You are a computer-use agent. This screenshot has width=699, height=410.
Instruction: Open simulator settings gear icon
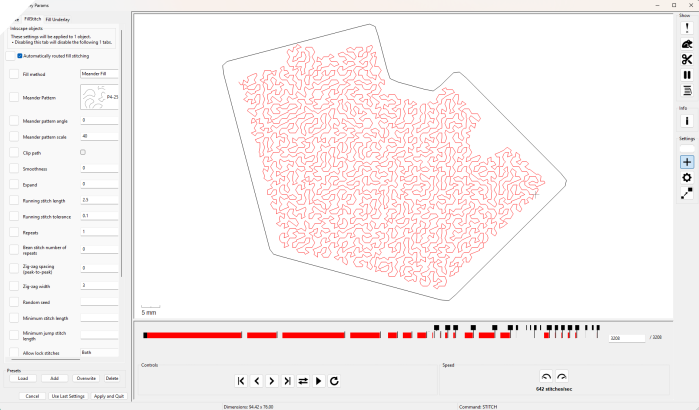(687, 178)
